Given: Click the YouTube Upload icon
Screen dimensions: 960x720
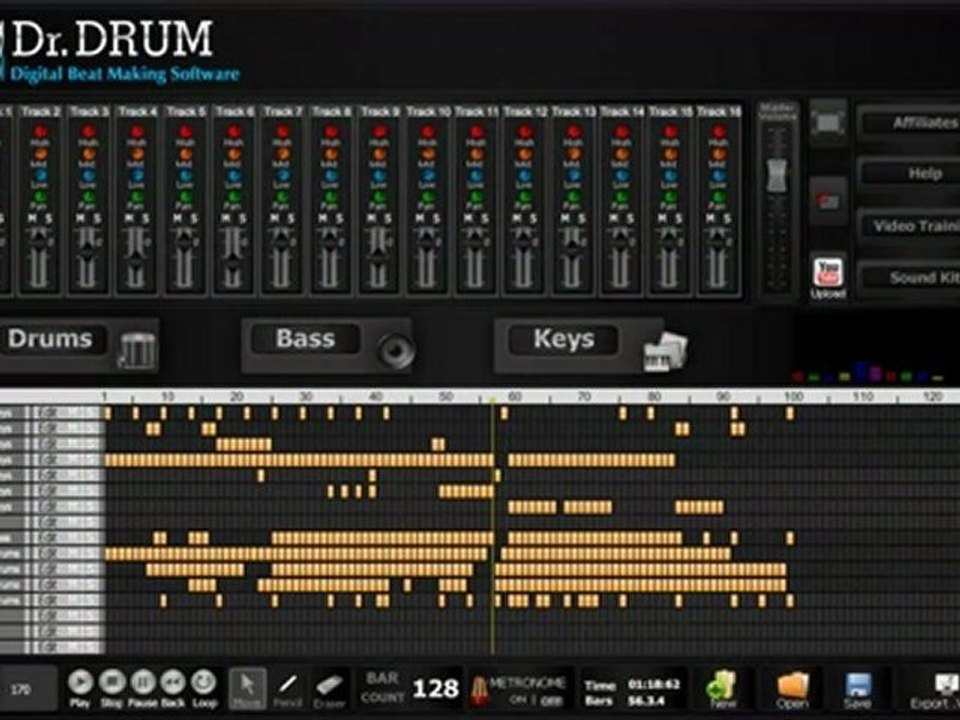Looking at the screenshot, I should [x=828, y=277].
